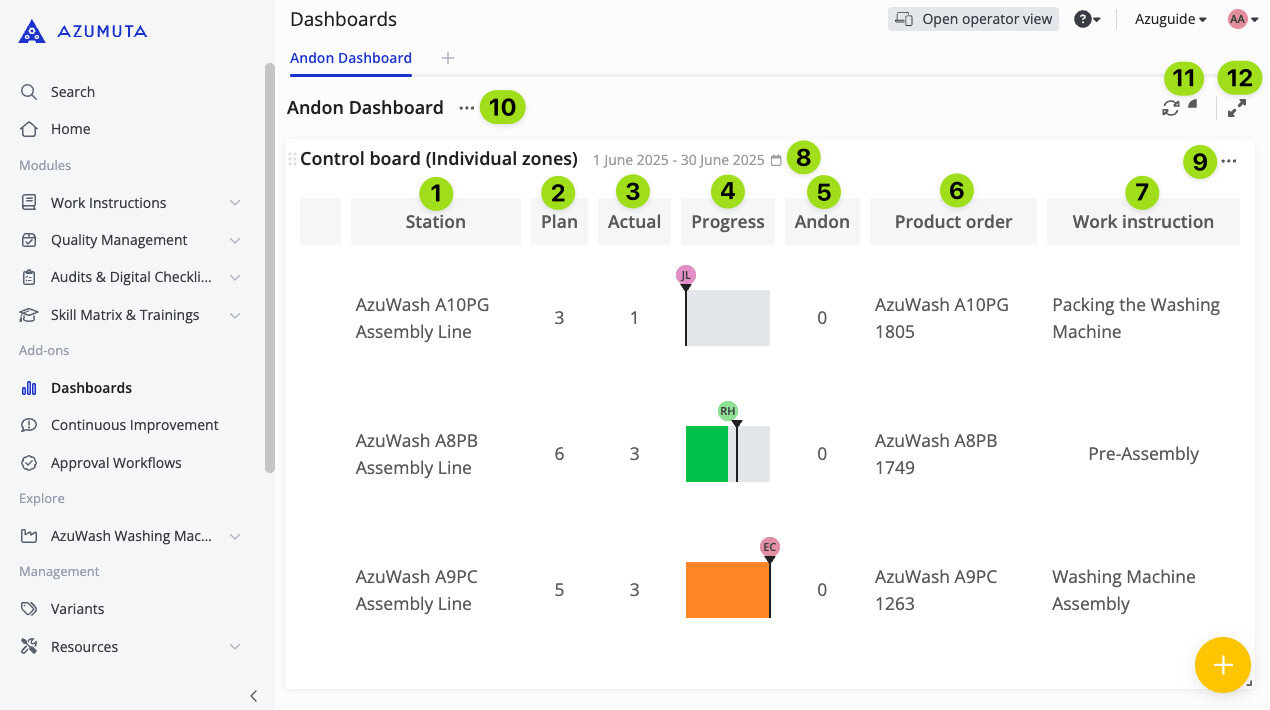The image size is (1270, 710).
Task: Click the refresh dashboard icon
Action: click(1170, 108)
